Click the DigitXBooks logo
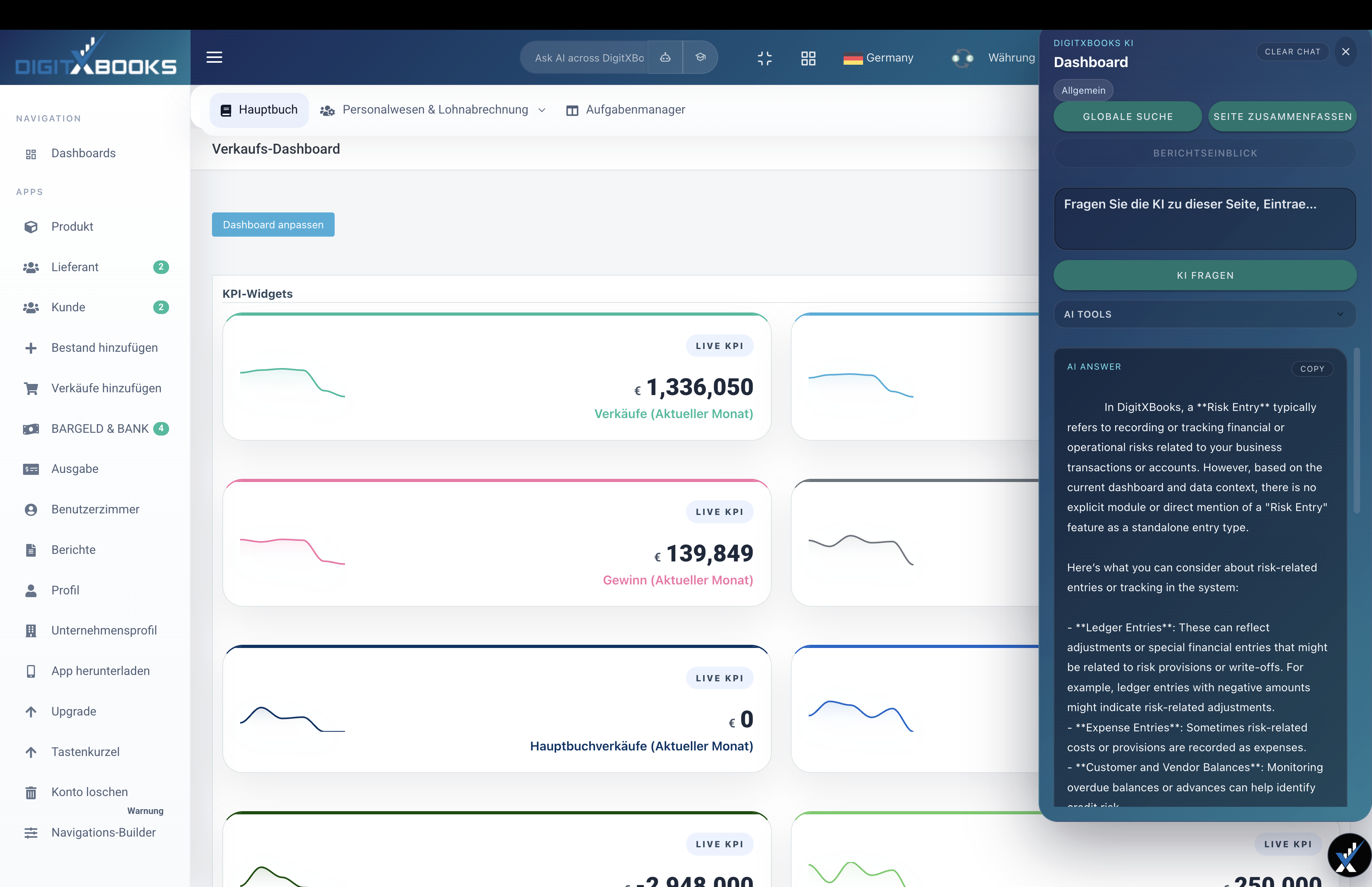The height and width of the screenshot is (887, 1372). (x=94, y=57)
